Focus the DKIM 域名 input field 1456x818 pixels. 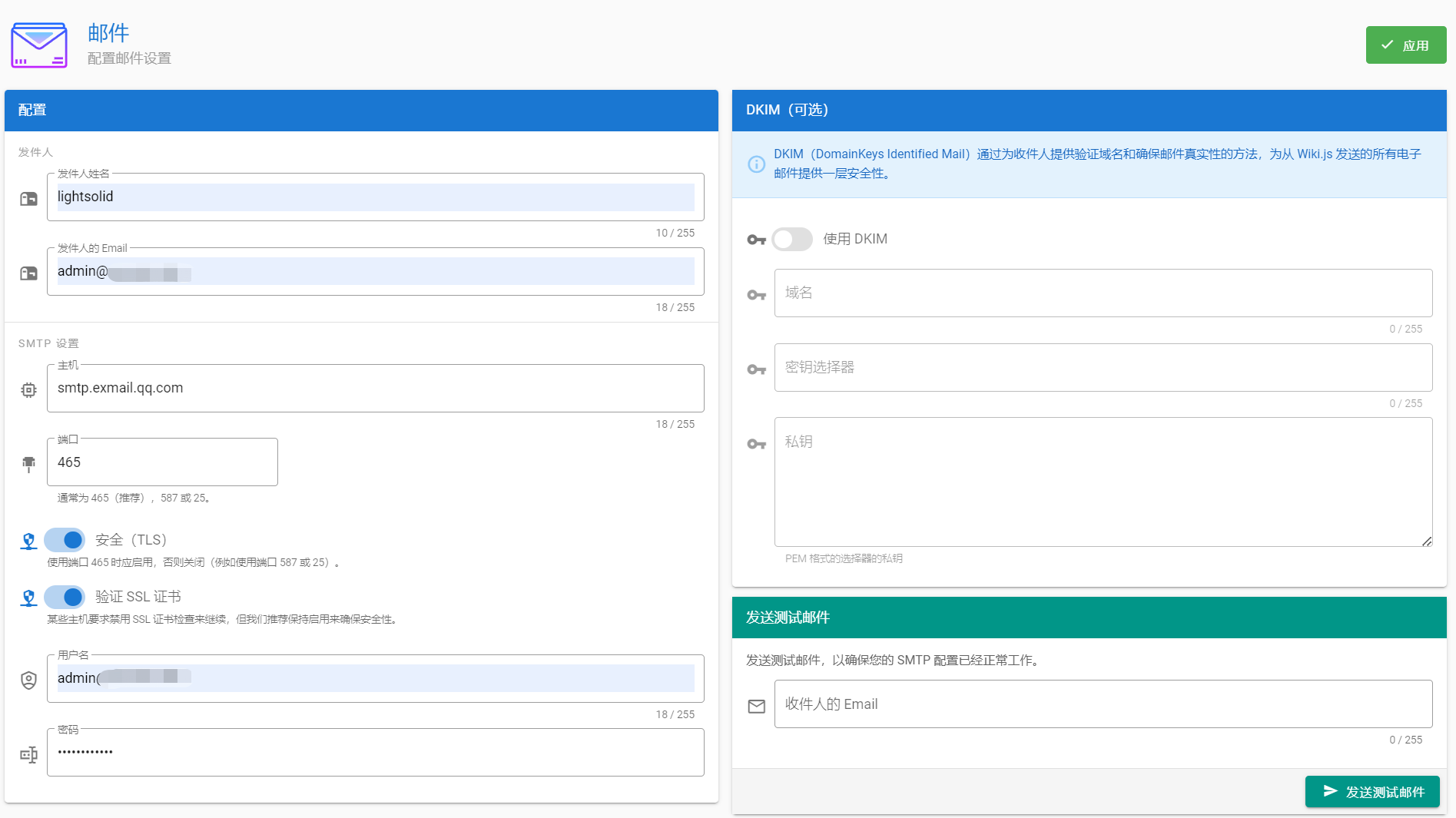1103,293
